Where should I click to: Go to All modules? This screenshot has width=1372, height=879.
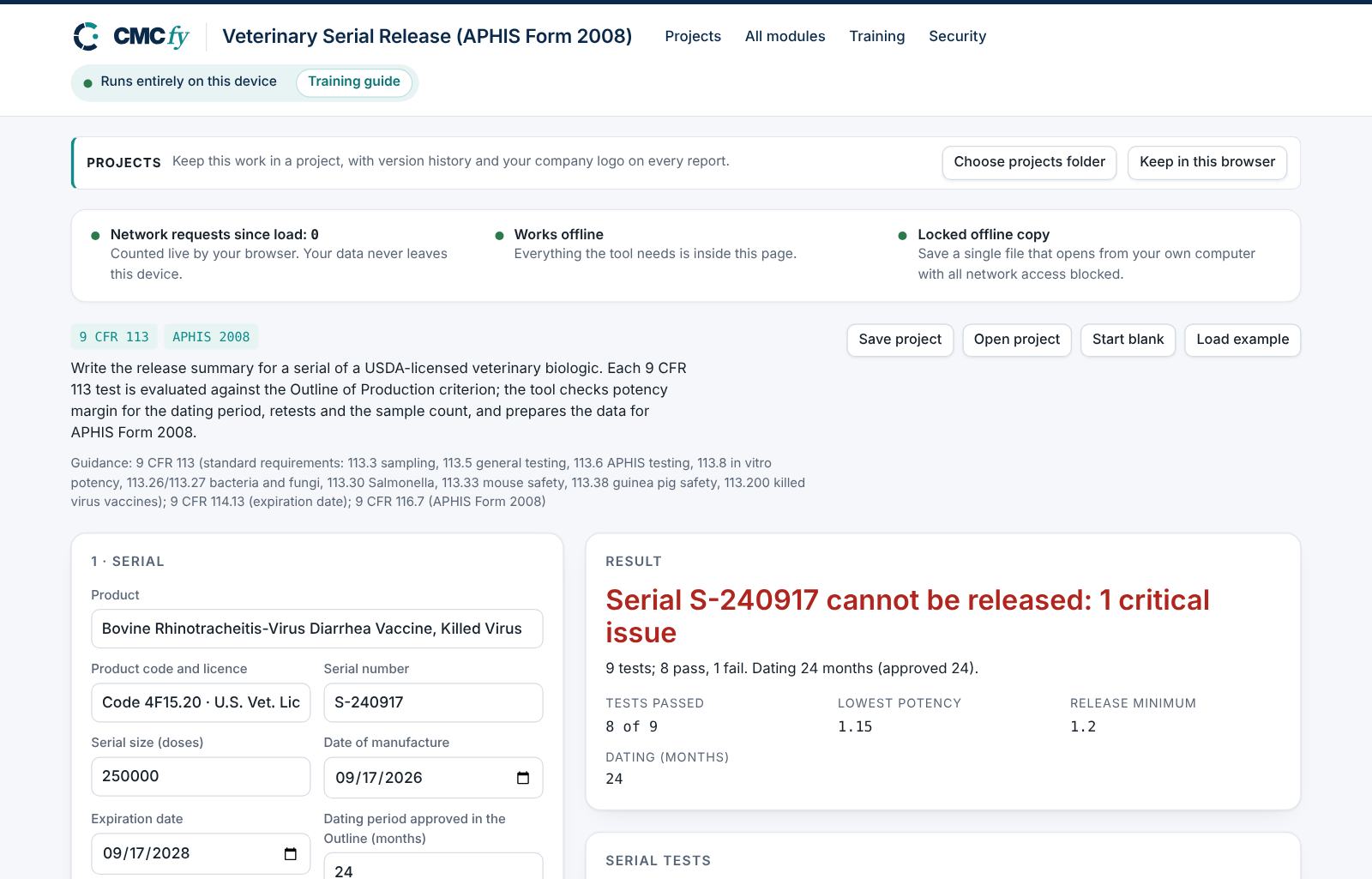pyautogui.click(x=785, y=36)
